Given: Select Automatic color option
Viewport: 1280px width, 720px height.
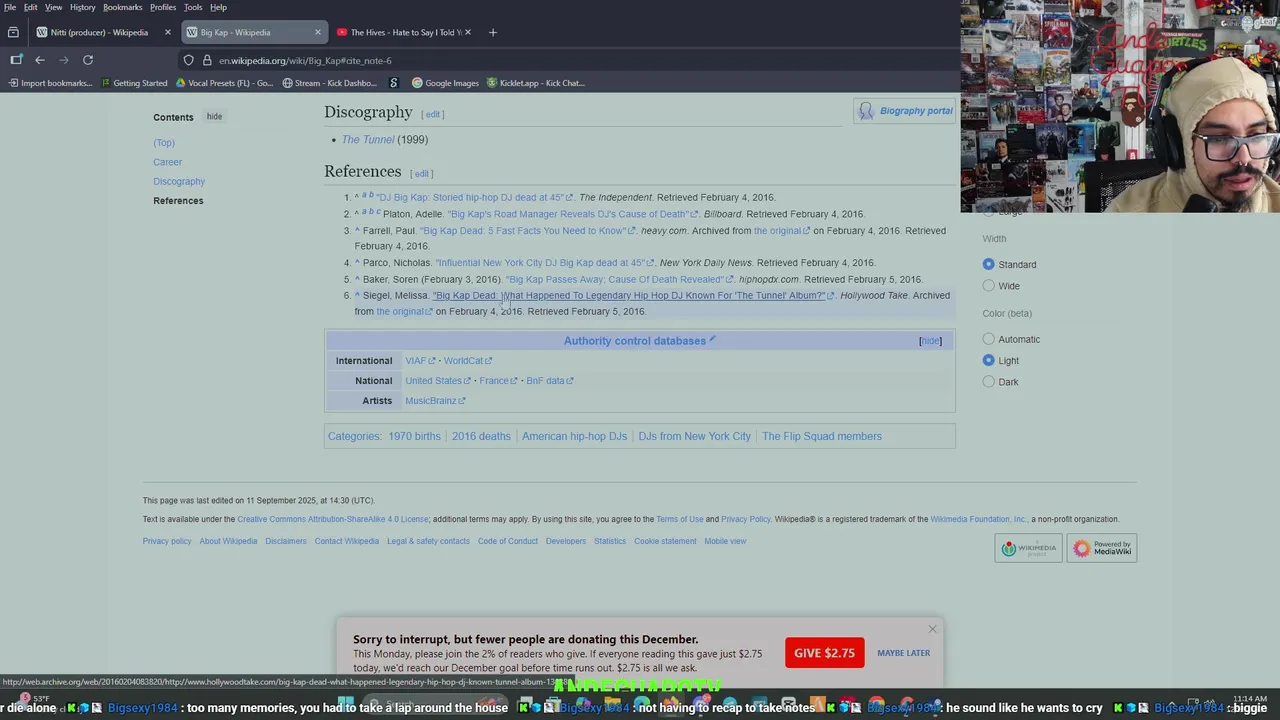Looking at the screenshot, I should coord(988,339).
